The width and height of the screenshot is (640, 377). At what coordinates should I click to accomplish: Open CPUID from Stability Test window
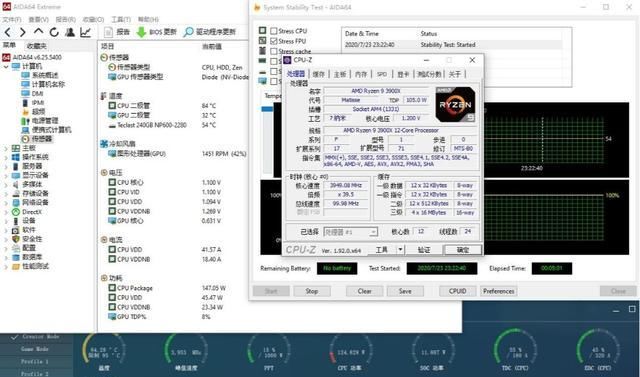point(458,291)
